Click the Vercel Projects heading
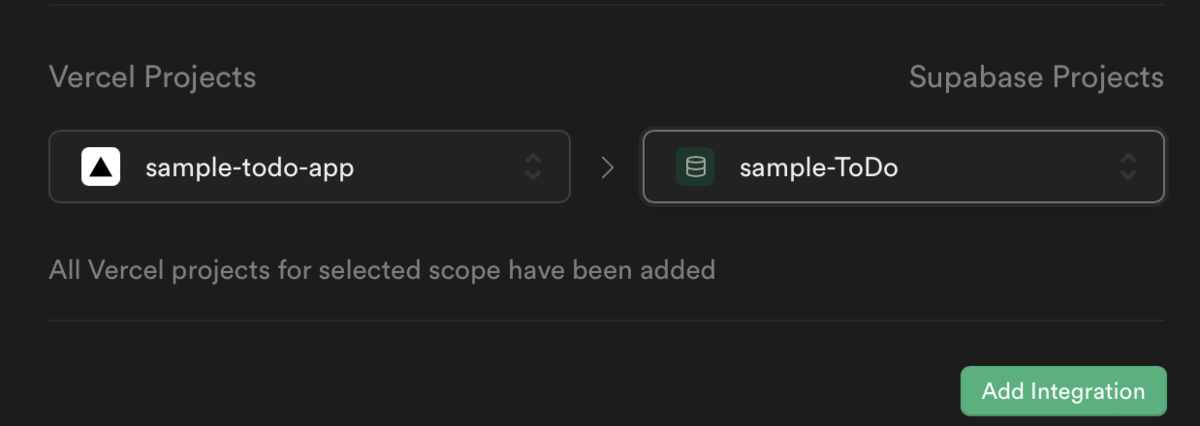1200x426 pixels. point(152,77)
